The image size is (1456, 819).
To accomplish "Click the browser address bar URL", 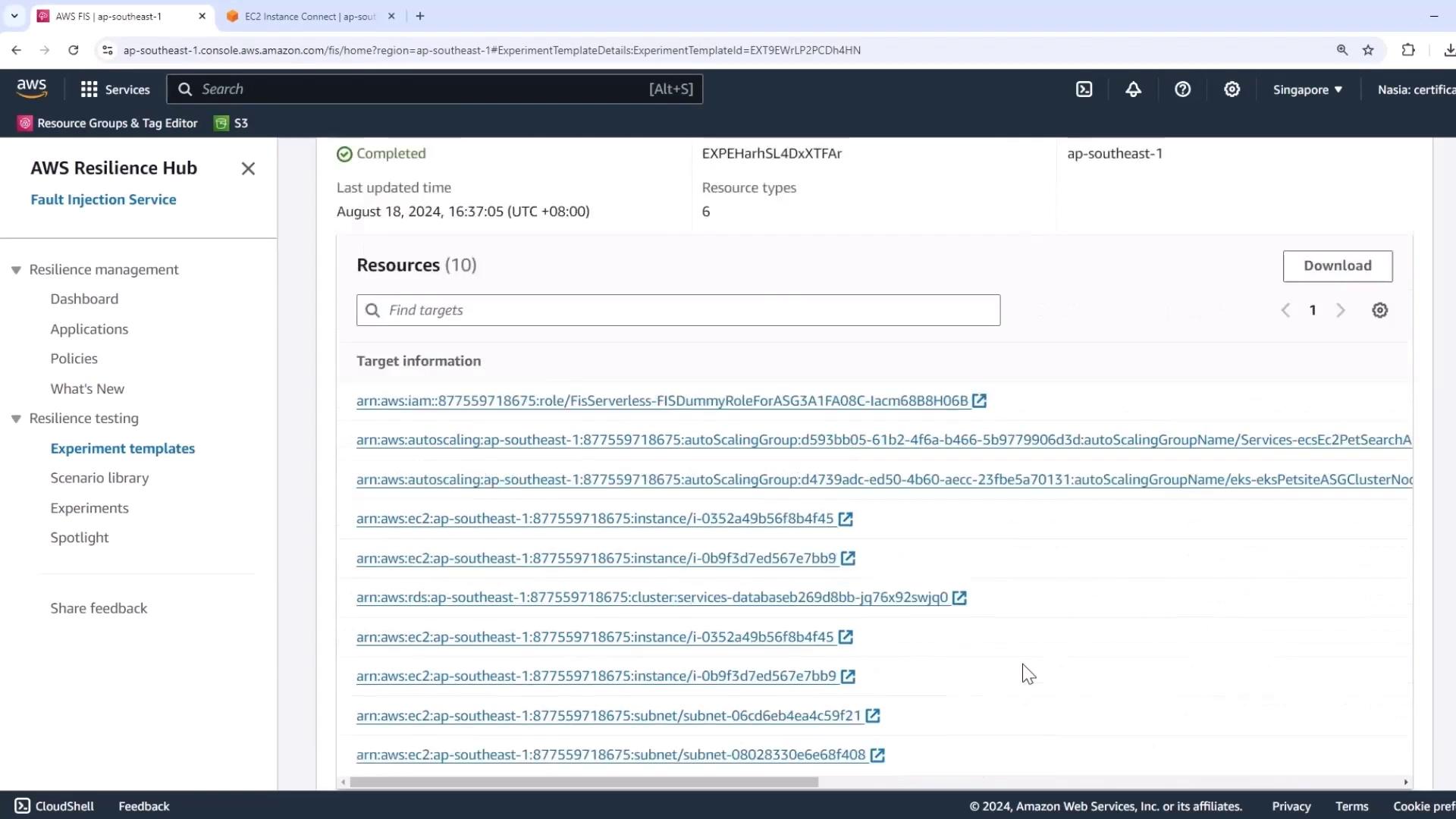I will click(x=491, y=50).
